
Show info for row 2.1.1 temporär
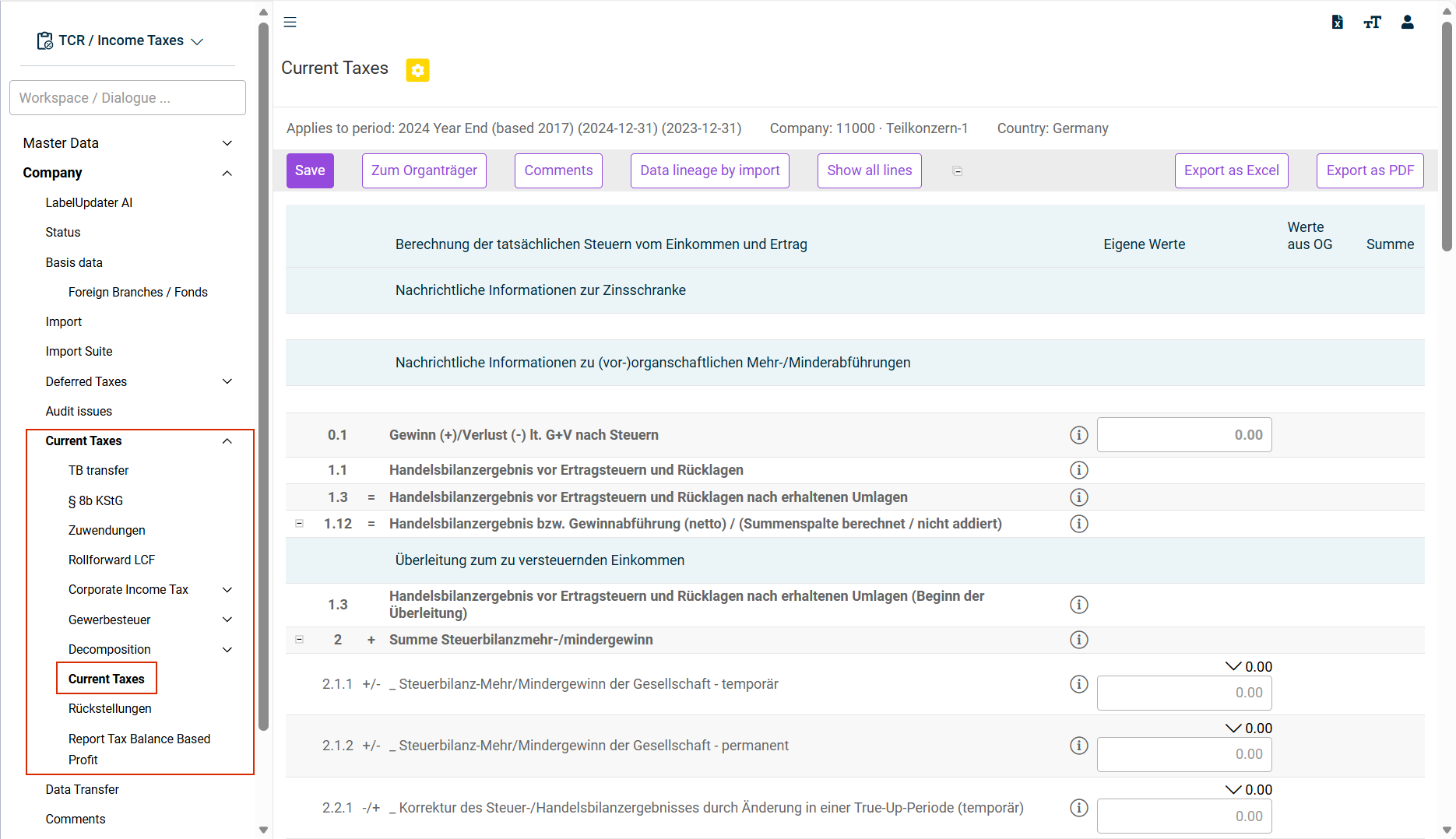[x=1078, y=684]
